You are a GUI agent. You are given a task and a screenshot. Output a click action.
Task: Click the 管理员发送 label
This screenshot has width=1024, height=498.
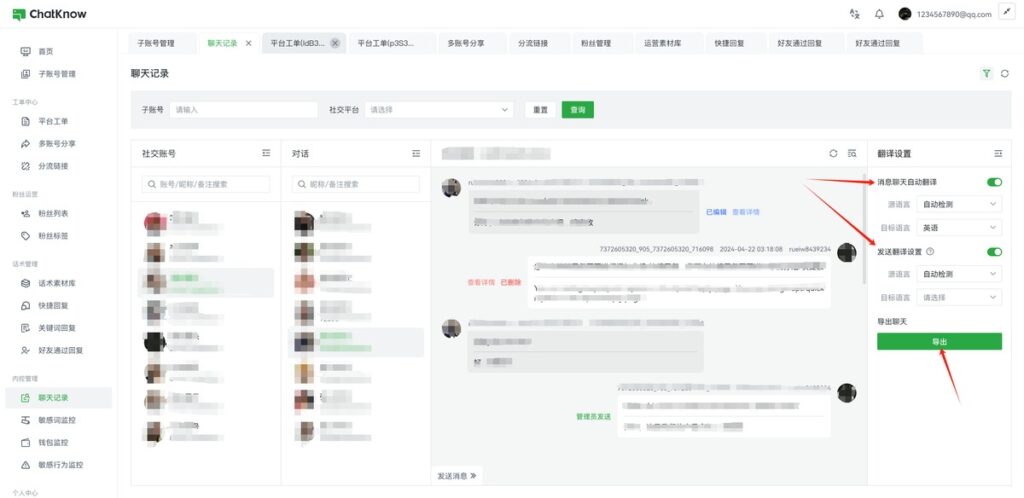pos(593,416)
